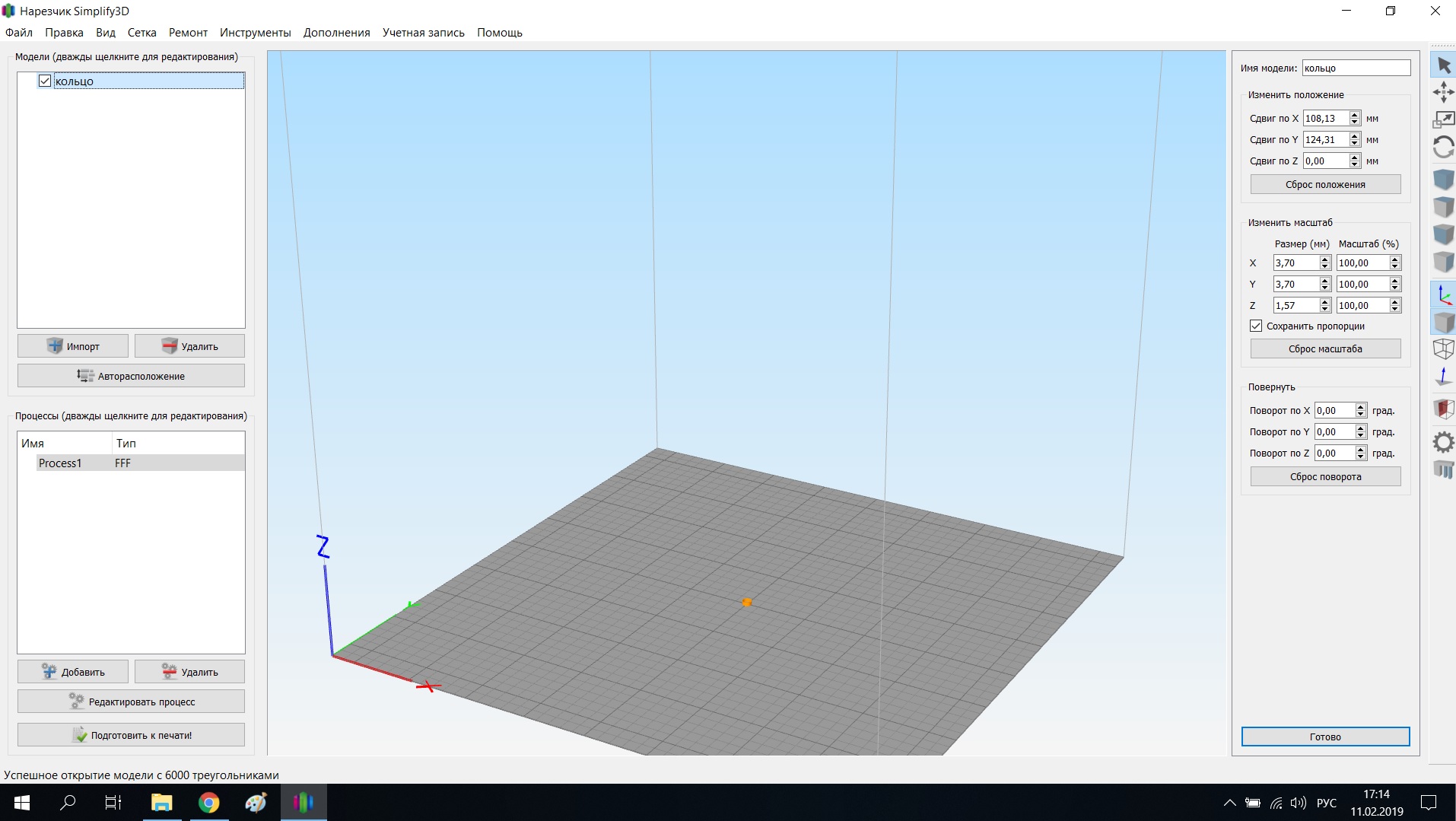The width and height of the screenshot is (1456, 821).
Task: Open the support structures tool icon
Action: [x=1443, y=469]
